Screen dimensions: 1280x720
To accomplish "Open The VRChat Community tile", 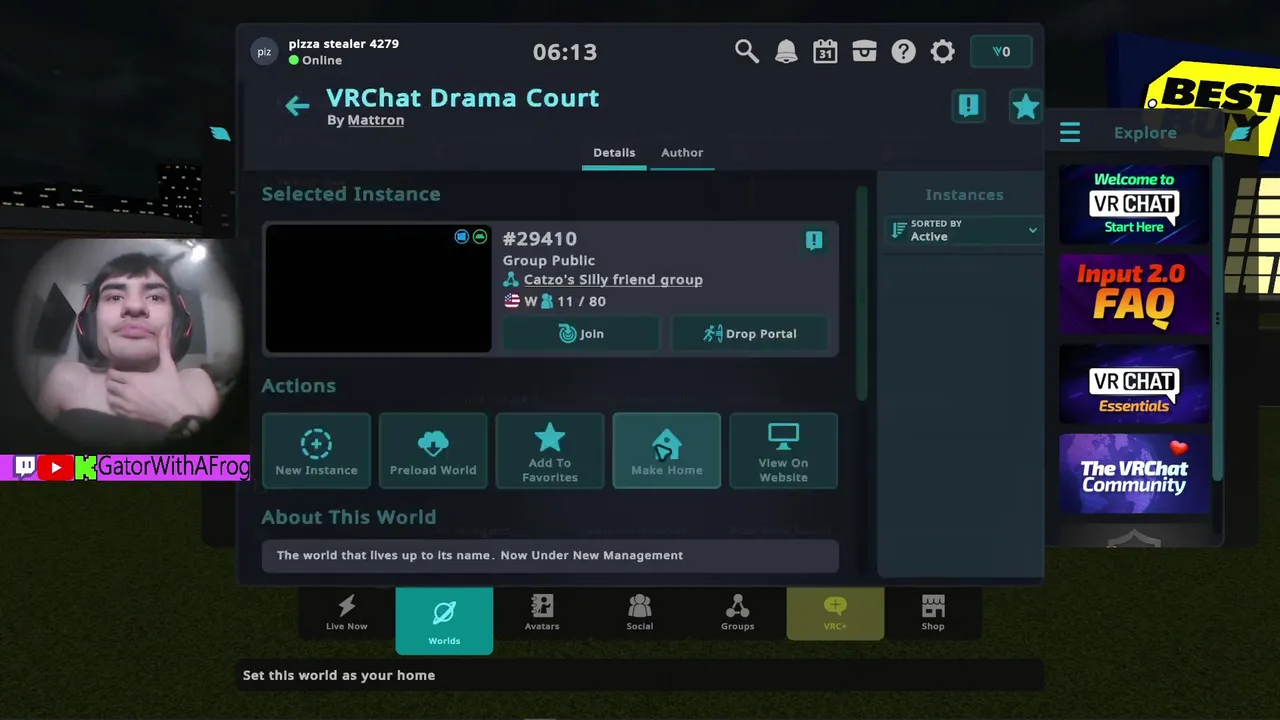I will (1134, 474).
